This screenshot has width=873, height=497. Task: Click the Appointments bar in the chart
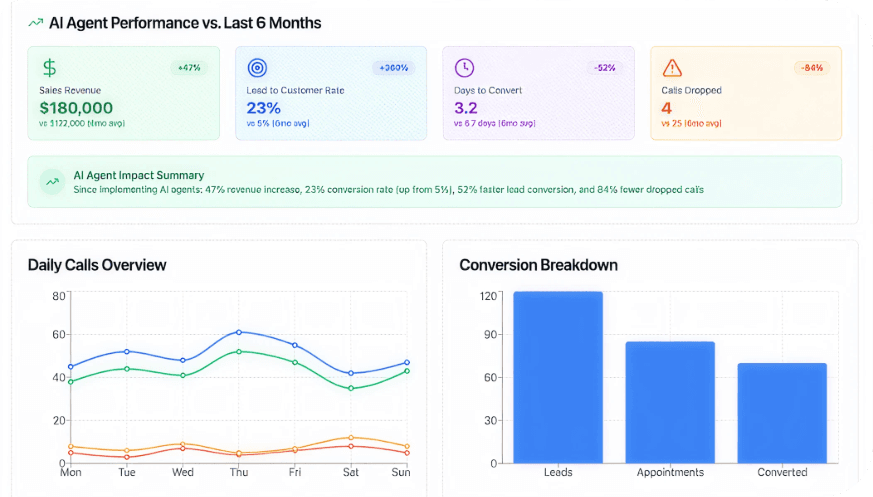point(670,402)
